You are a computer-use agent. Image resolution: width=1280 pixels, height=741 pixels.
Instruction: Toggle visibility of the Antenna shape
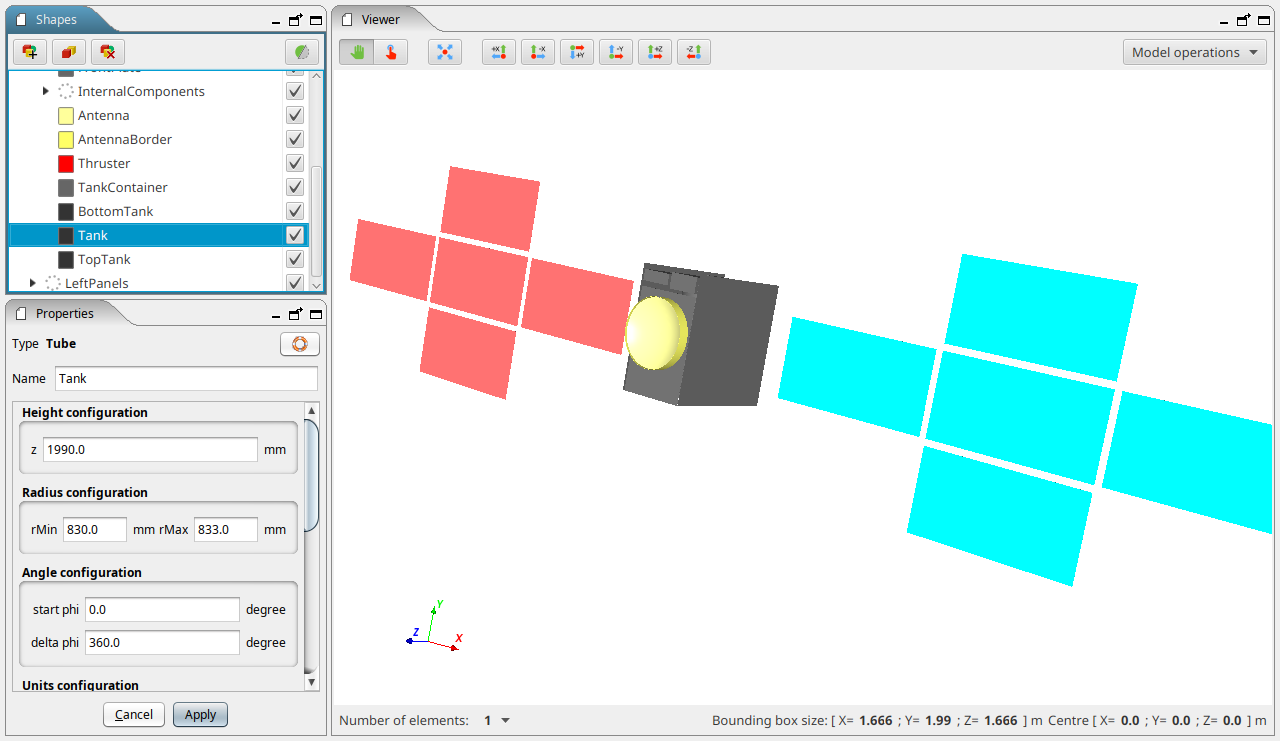294,115
